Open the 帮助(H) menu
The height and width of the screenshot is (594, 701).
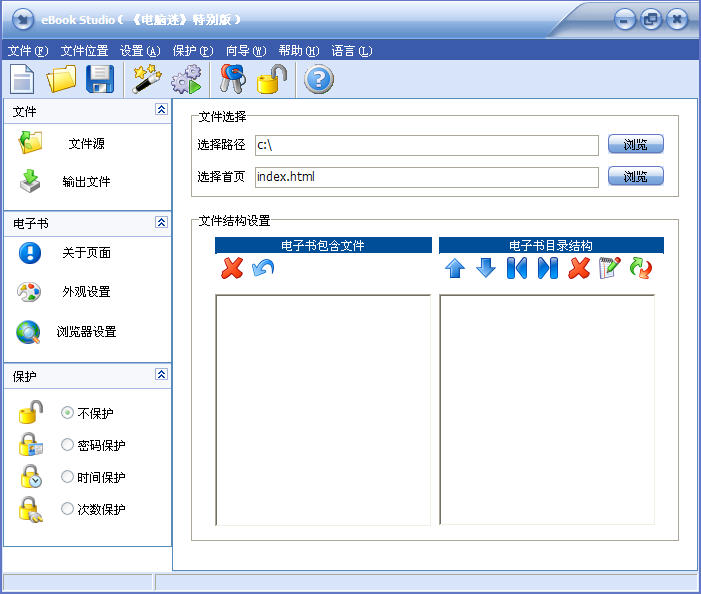(298, 51)
